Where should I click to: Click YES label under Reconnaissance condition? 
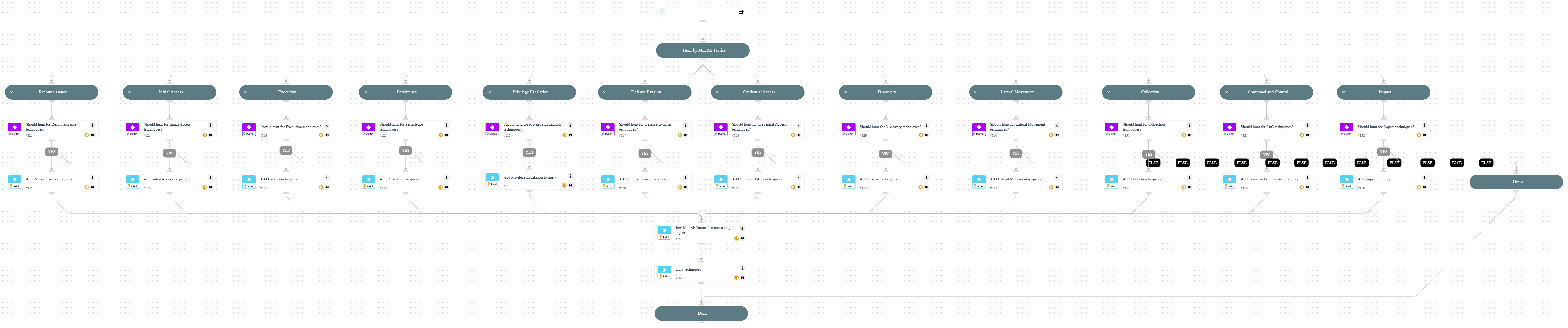coord(52,151)
